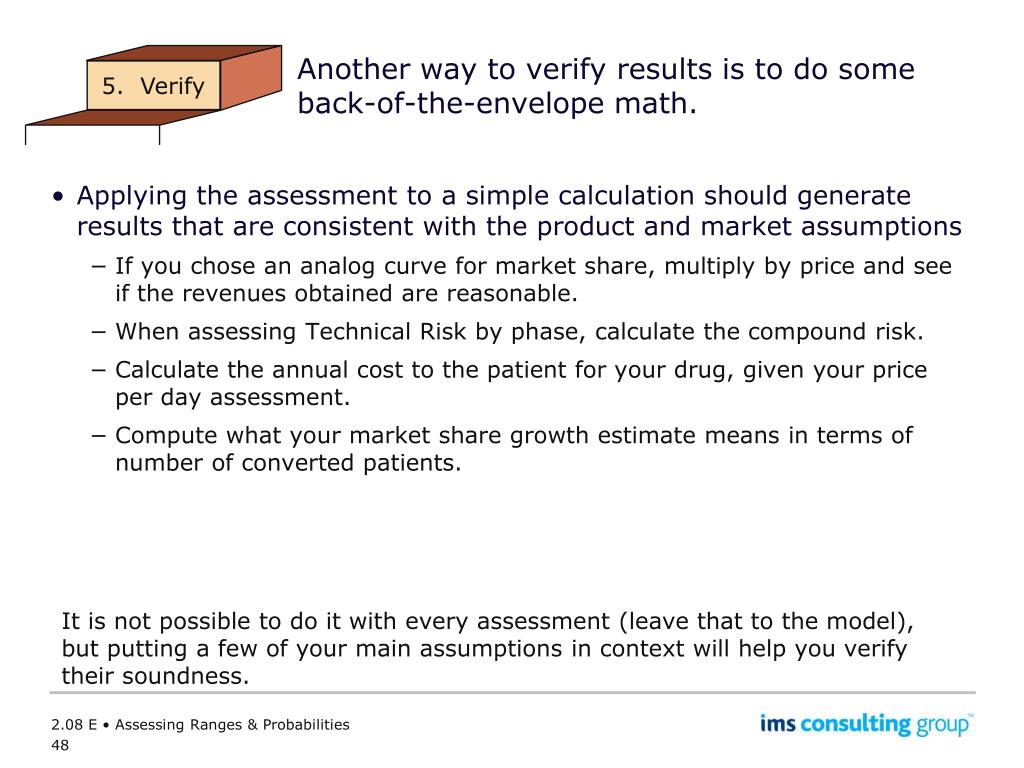Click the ims consulting group logo
The width and height of the screenshot is (1024, 768).
[866, 725]
